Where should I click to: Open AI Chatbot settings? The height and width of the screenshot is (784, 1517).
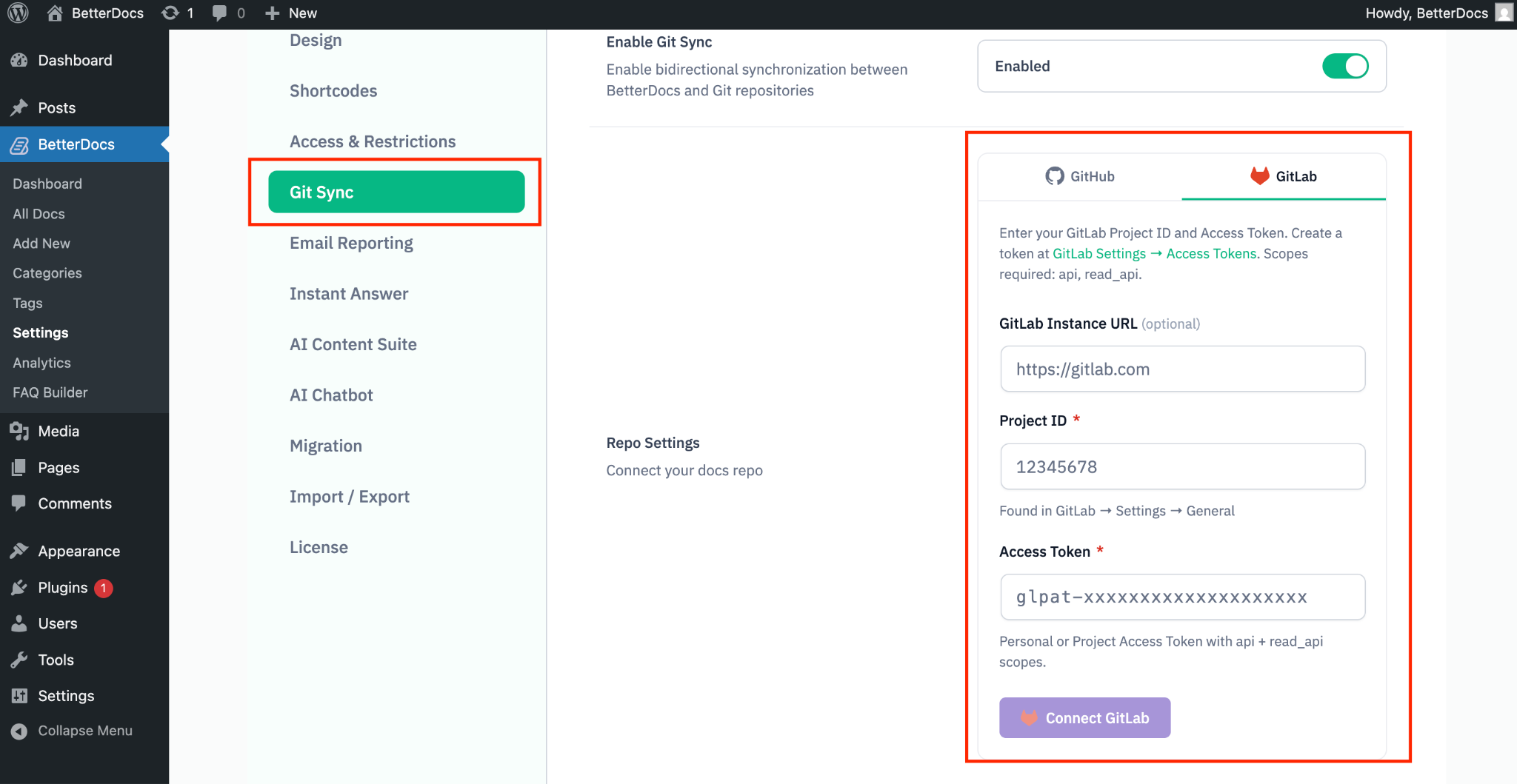pyautogui.click(x=331, y=395)
